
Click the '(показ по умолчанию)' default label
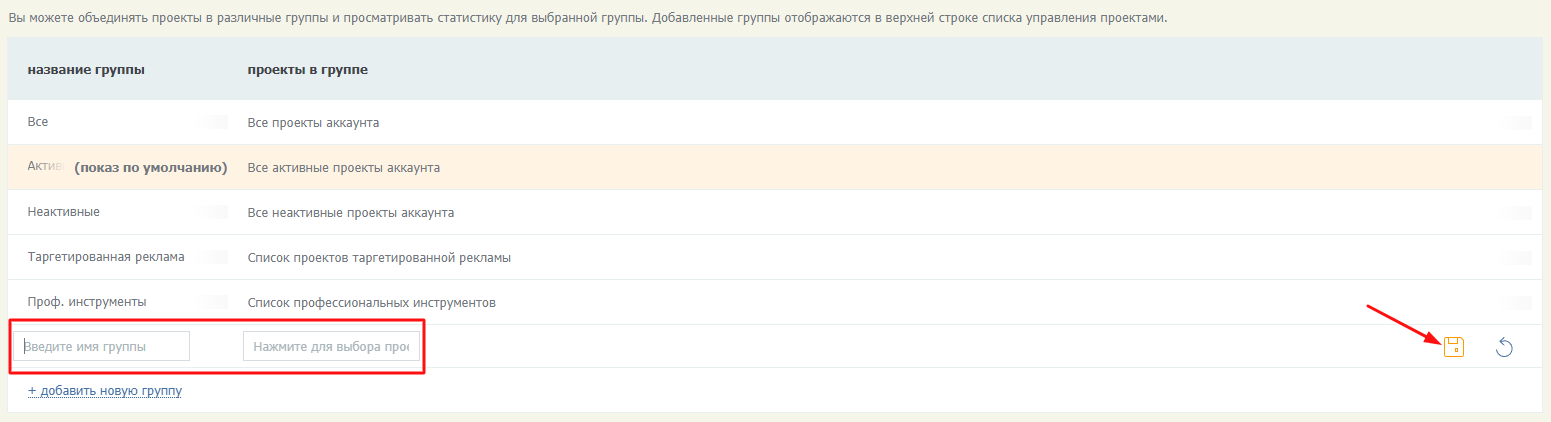(151, 167)
